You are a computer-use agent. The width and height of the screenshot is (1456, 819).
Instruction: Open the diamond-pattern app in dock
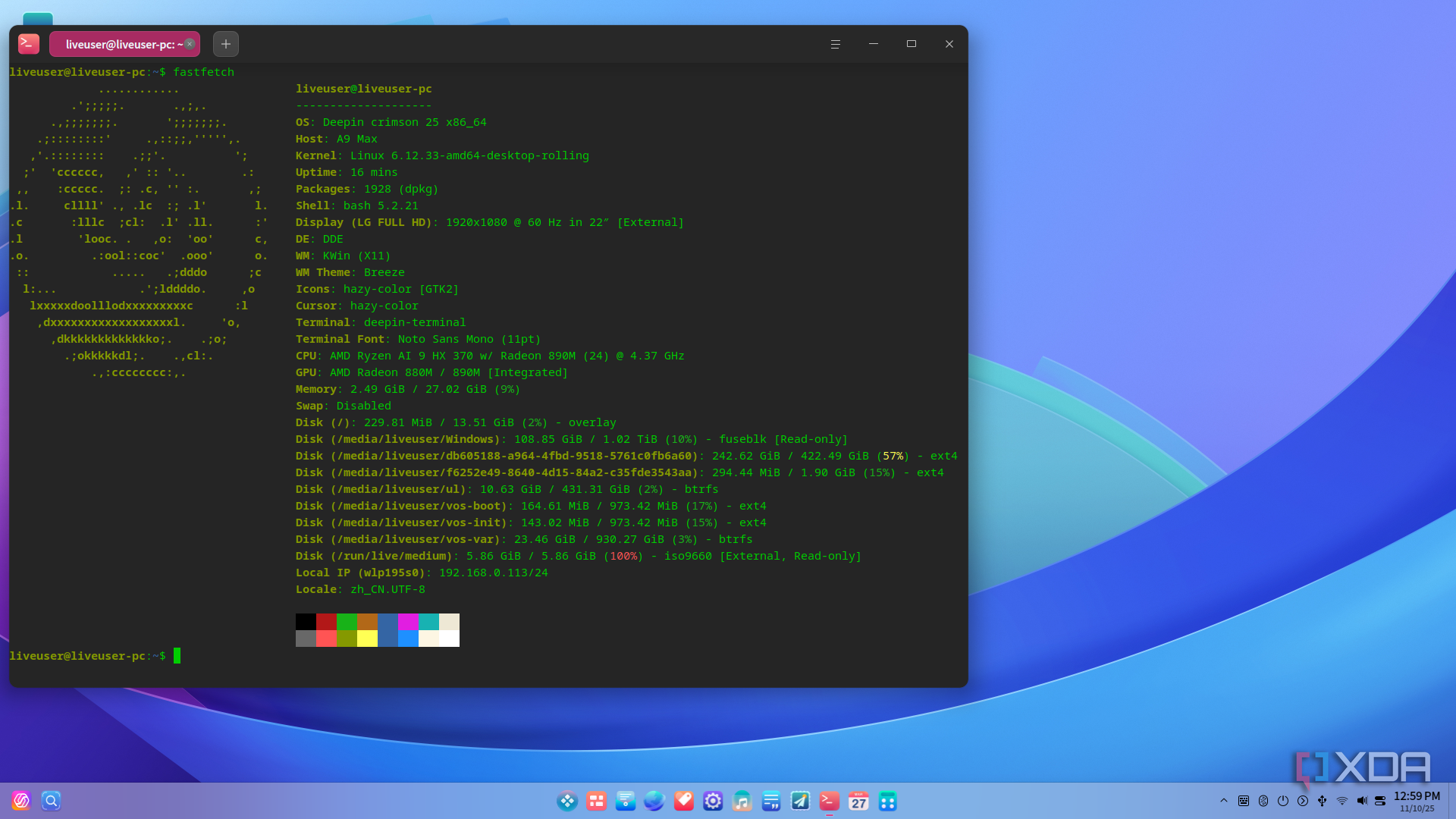click(567, 801)
